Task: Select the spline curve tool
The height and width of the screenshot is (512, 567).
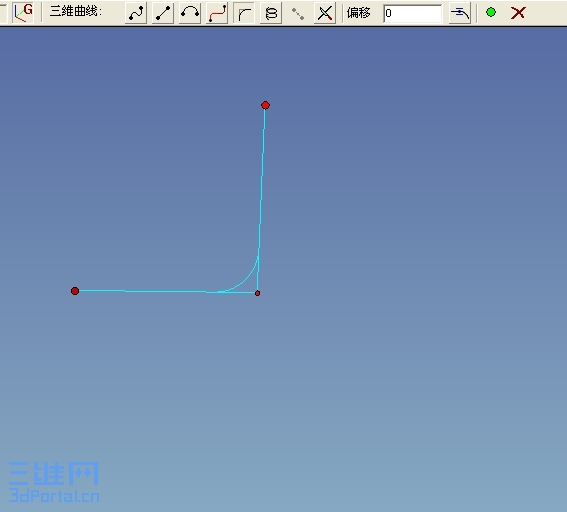Action: tap(136, 13)
